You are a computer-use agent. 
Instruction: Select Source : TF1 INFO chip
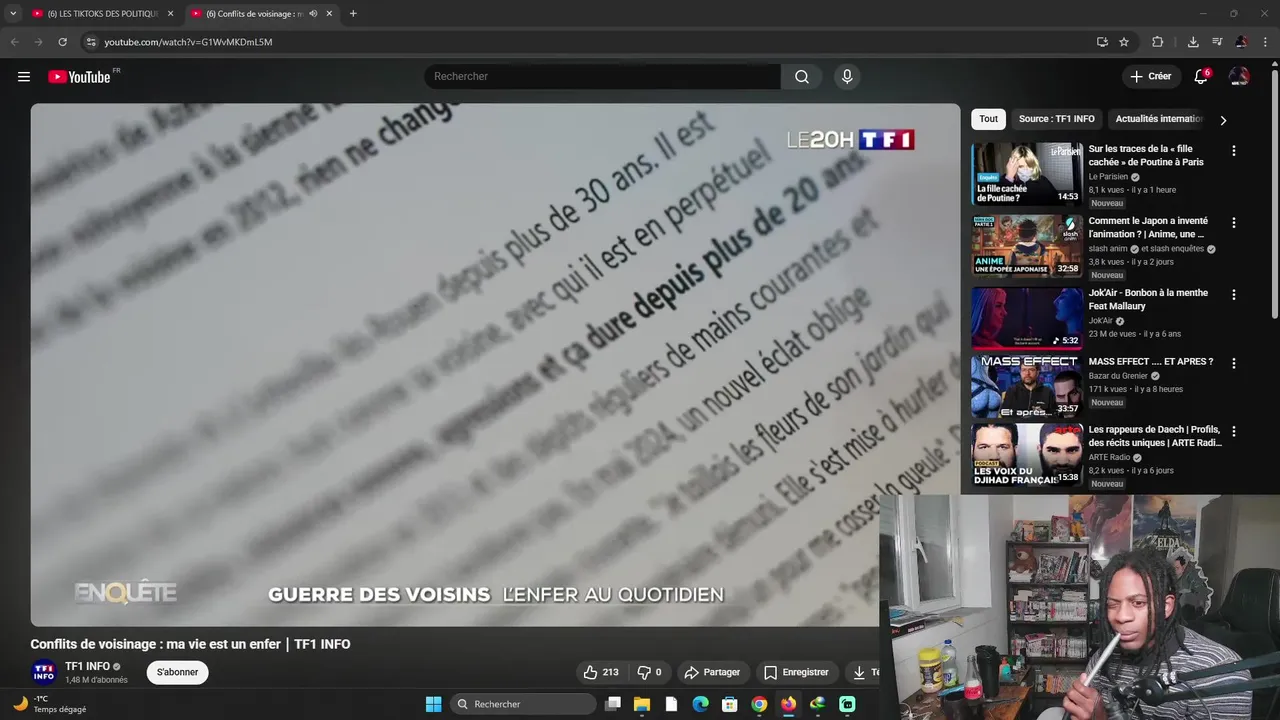pyautogui.click(x=1056, y=119)
